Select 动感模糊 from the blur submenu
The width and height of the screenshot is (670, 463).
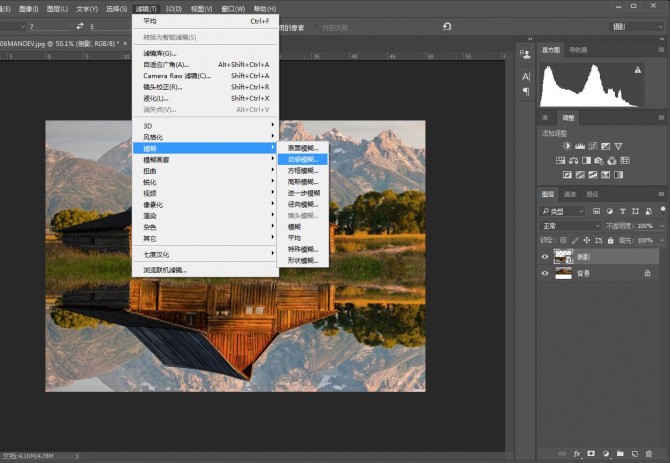tap(301, 159)
